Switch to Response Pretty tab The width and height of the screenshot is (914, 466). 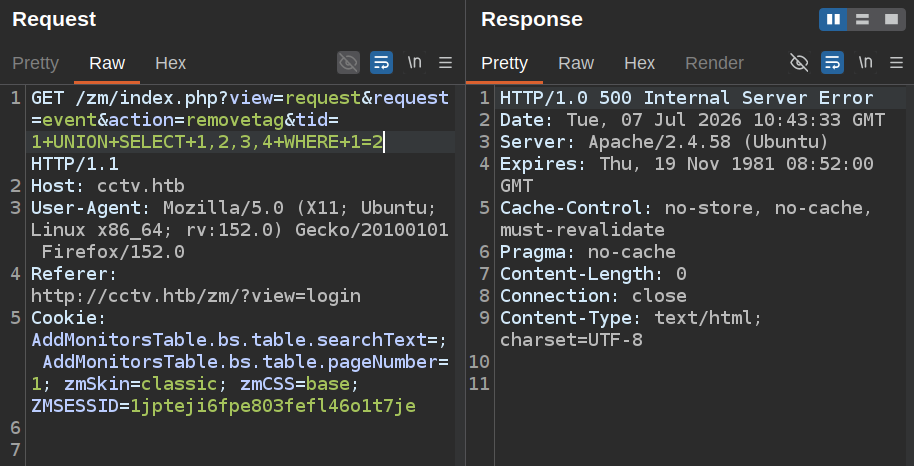click(x=504, y=63)
